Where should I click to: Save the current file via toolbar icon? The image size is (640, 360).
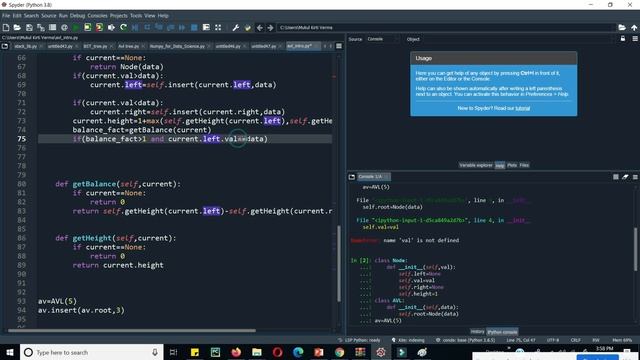(x=29, y=27)
